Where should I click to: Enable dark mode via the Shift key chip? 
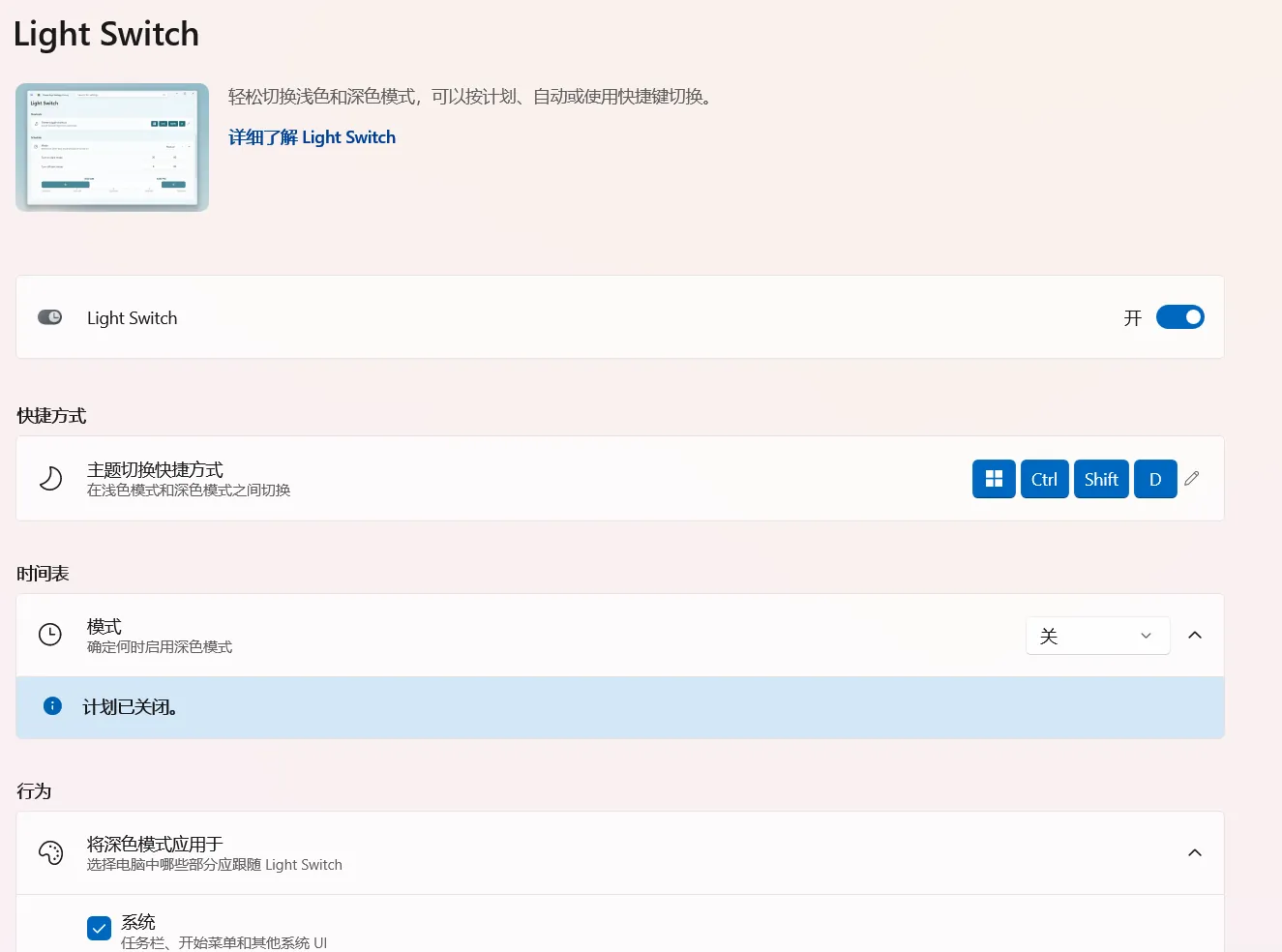point(1100,478)
